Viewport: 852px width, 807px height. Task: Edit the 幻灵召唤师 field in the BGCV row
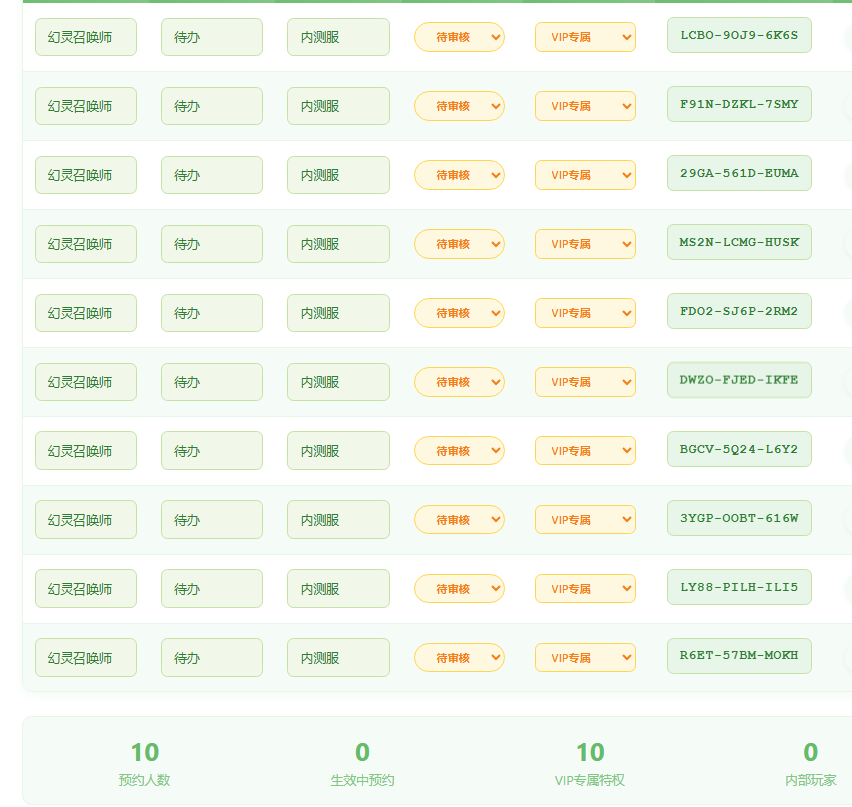point(86,451)
